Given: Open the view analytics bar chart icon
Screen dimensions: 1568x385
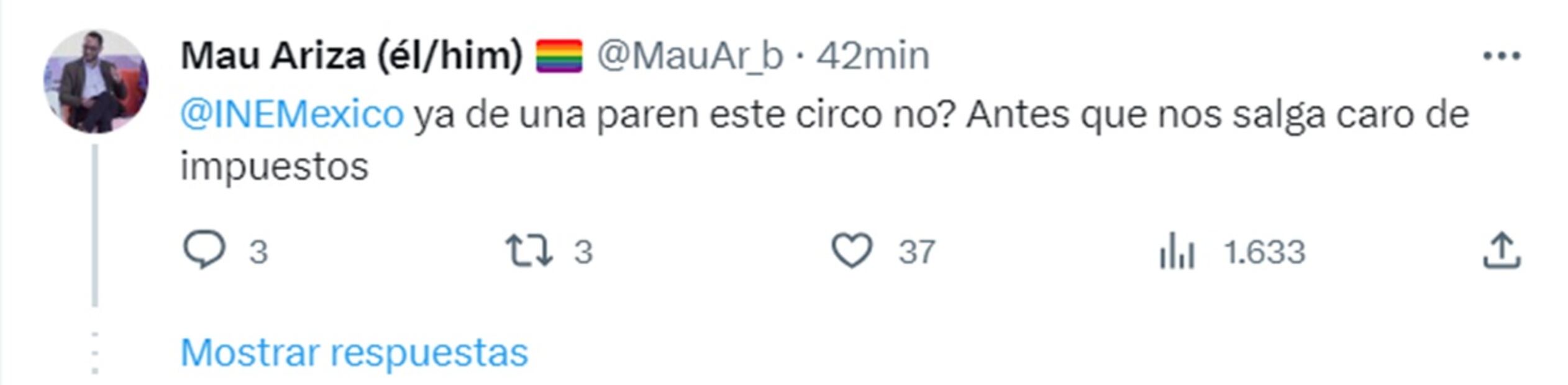Looking at the screenshot, I should click(1176, 251).
